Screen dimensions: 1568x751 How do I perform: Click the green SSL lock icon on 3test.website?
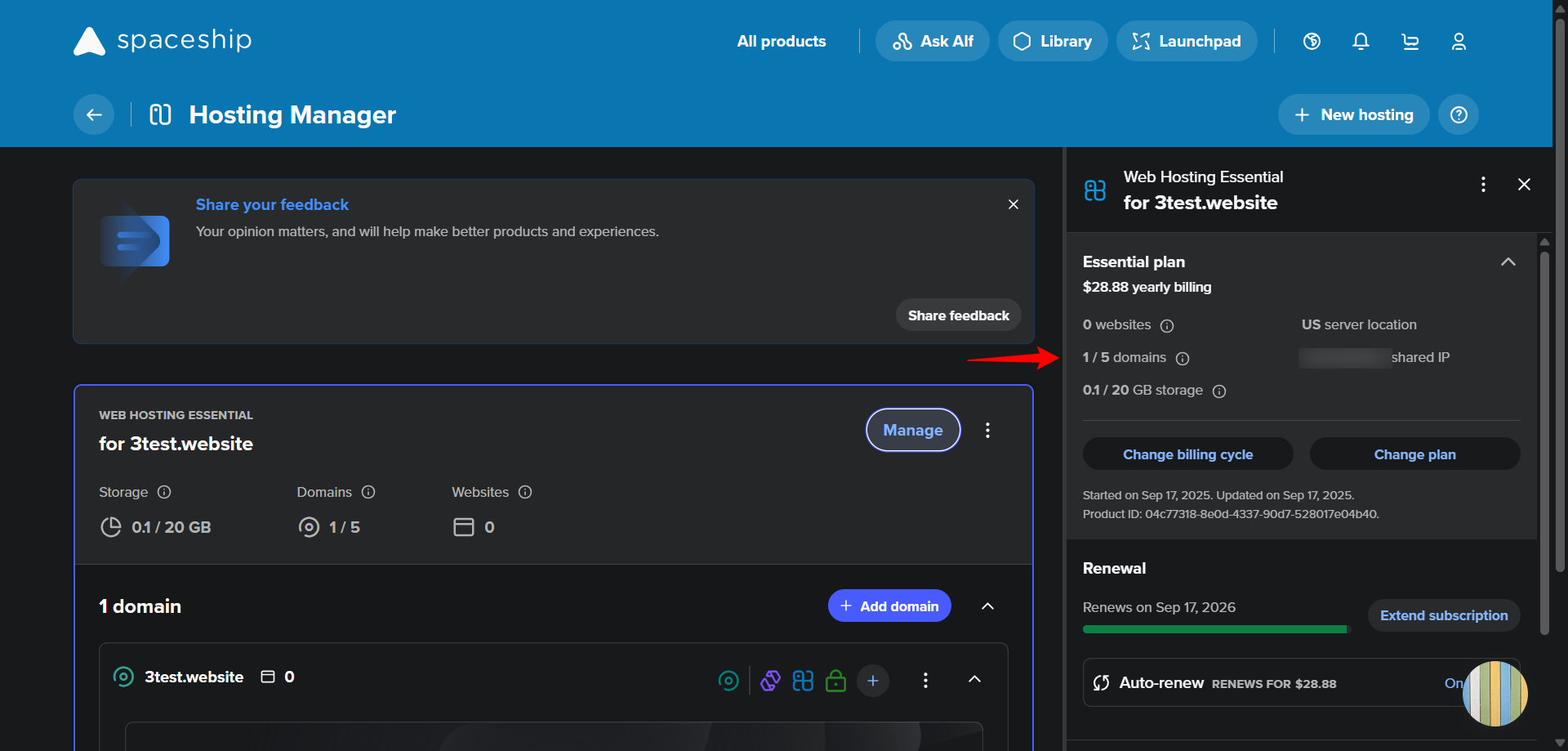836,680
